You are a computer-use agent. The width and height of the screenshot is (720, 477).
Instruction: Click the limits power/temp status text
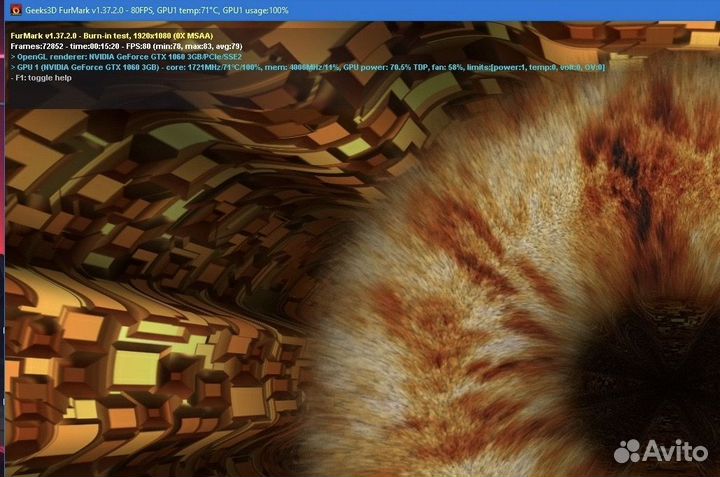pos(535,67)
